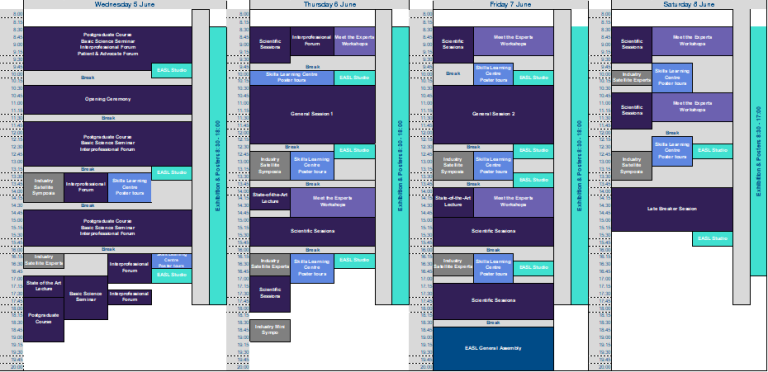Select Saturday's last EASL Studio block

coord(713,238)
